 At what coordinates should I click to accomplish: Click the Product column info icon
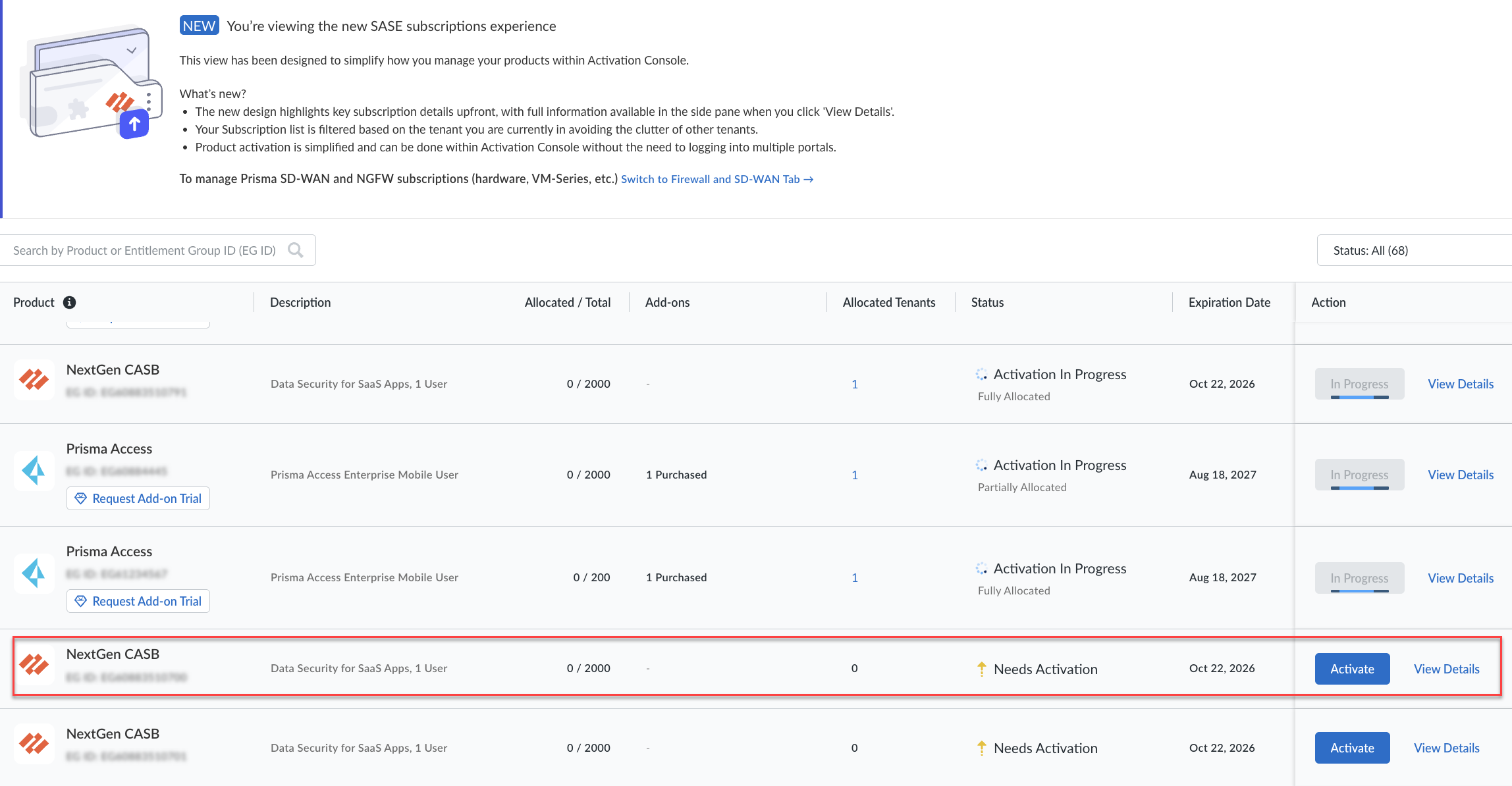pos(69,302)
